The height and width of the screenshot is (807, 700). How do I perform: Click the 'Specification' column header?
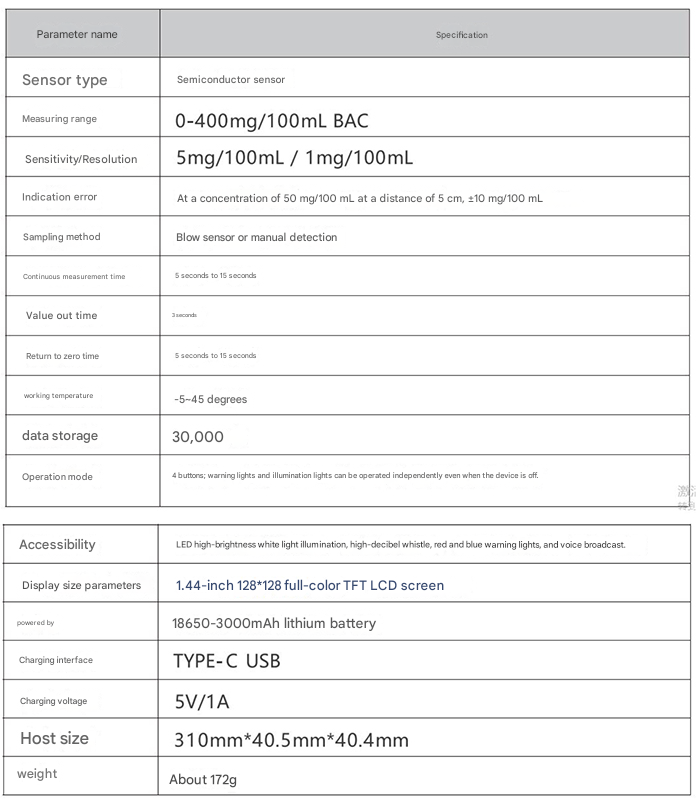[461, 35]
